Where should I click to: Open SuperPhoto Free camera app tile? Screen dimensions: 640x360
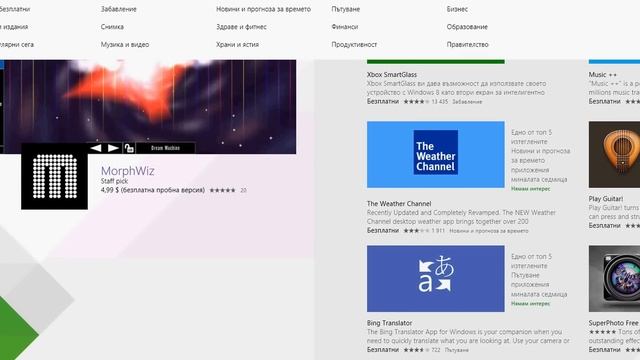click(614, 278)
